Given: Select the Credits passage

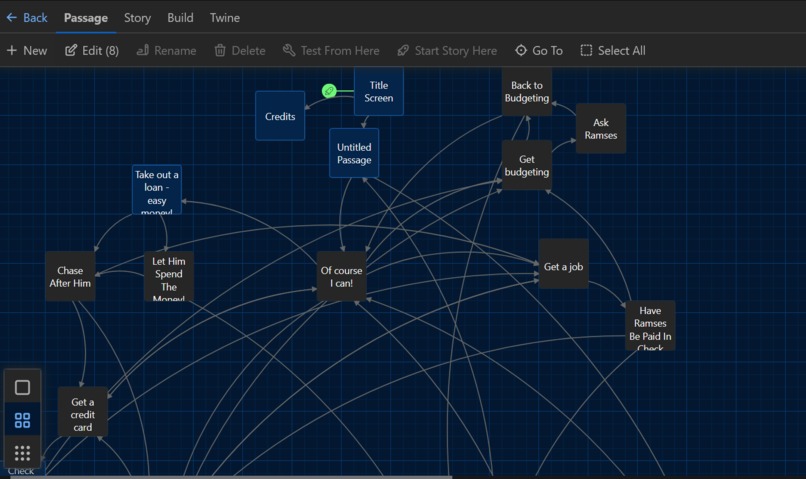Looking at the screenshot, I should [280, 116].
